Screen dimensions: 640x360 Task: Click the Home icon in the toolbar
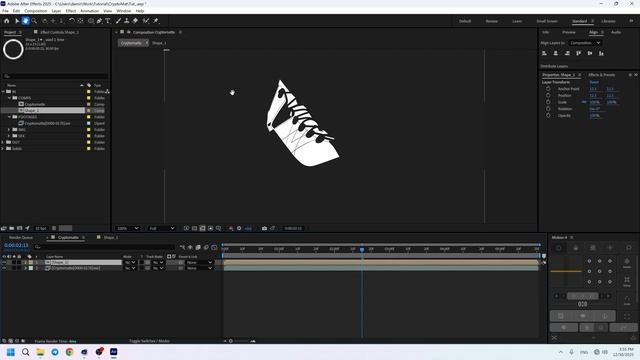[7, 21]
